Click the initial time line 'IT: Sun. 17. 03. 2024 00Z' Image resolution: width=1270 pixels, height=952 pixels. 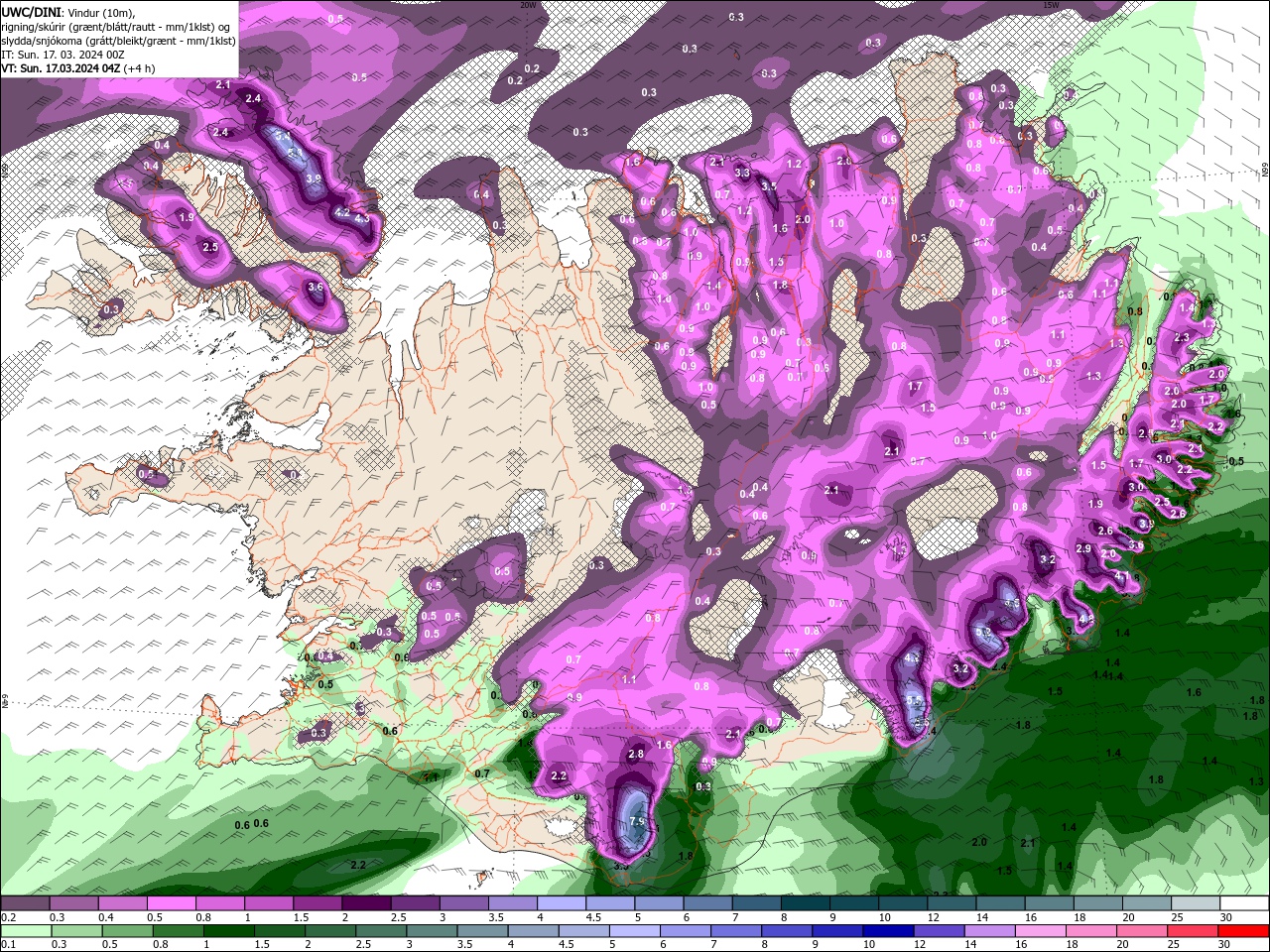63,55
